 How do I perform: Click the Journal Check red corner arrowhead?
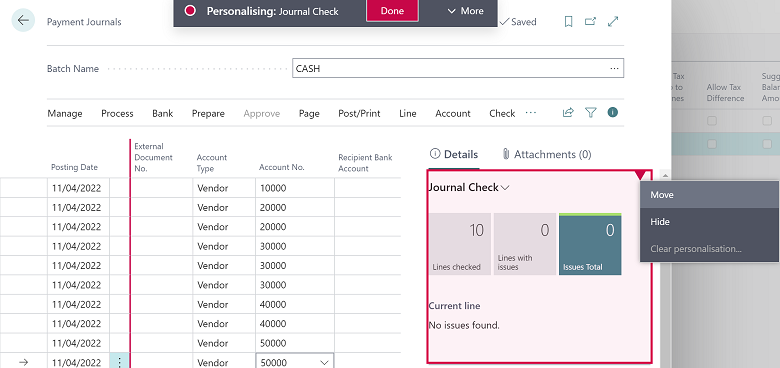click(641, 175)
